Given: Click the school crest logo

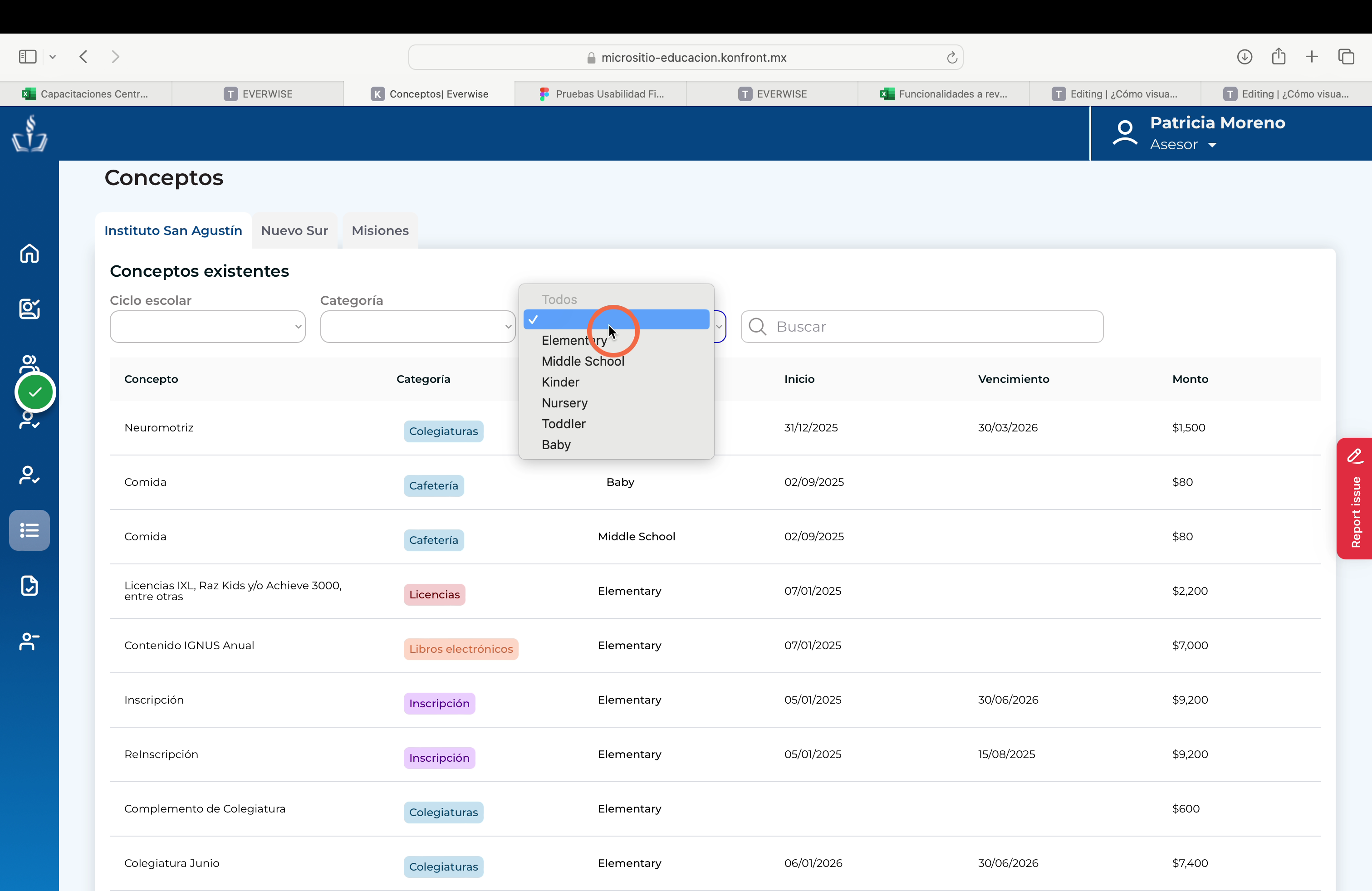Looking at the screenshot, I should tap(29, 133).
